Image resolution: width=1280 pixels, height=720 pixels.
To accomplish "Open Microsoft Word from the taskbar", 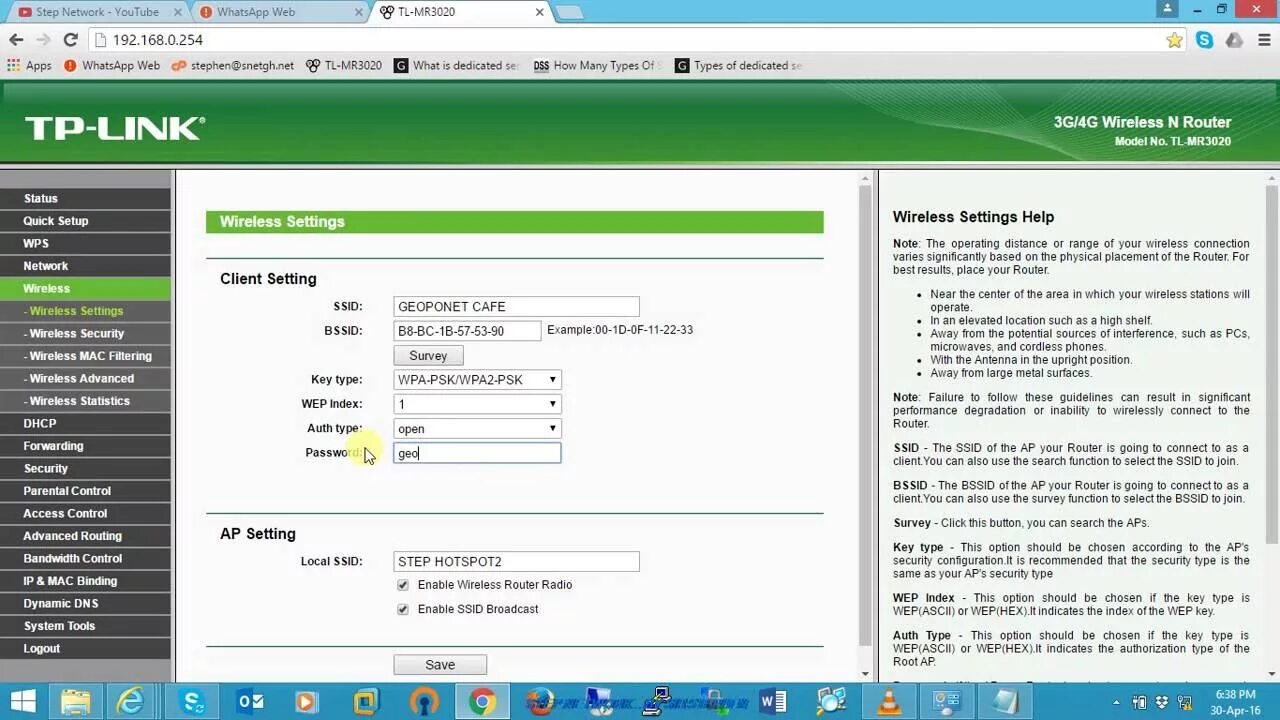I will [x=772, y=701].
